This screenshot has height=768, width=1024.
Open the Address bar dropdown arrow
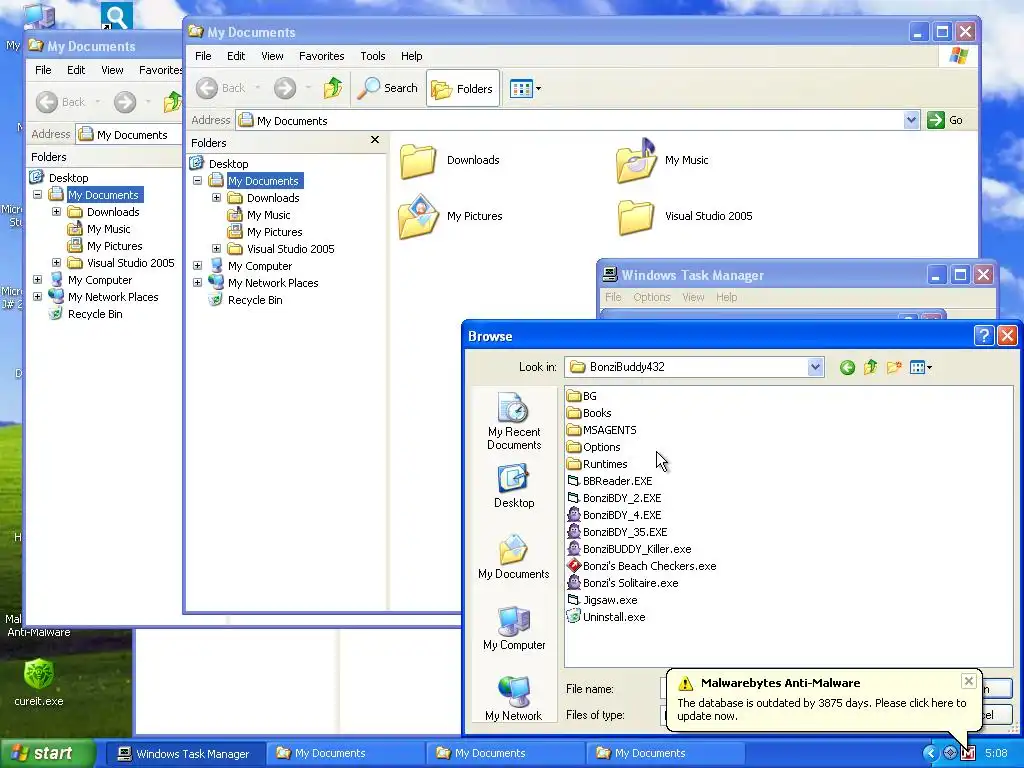(911, 120)
